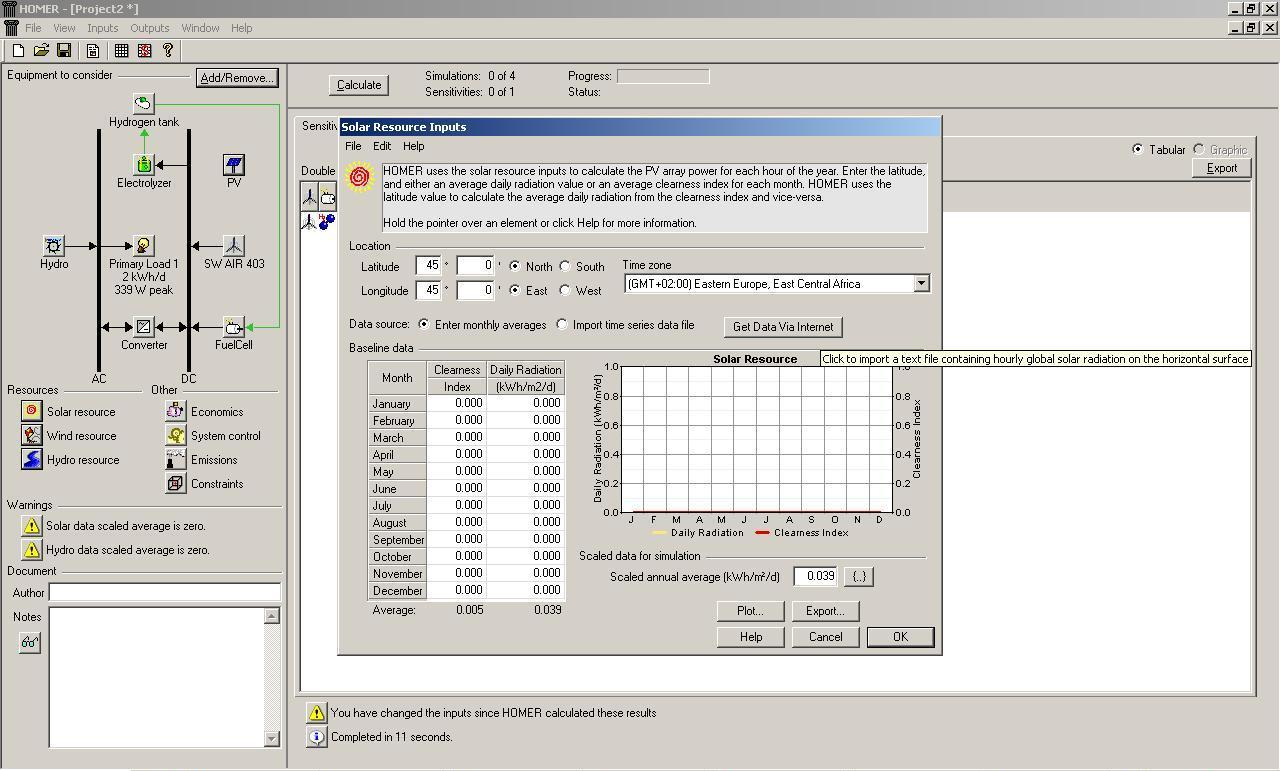Viewport: 1280px width, 771px height.
Task: Open the Emissions icon
Action: click(x=175, y=459)
